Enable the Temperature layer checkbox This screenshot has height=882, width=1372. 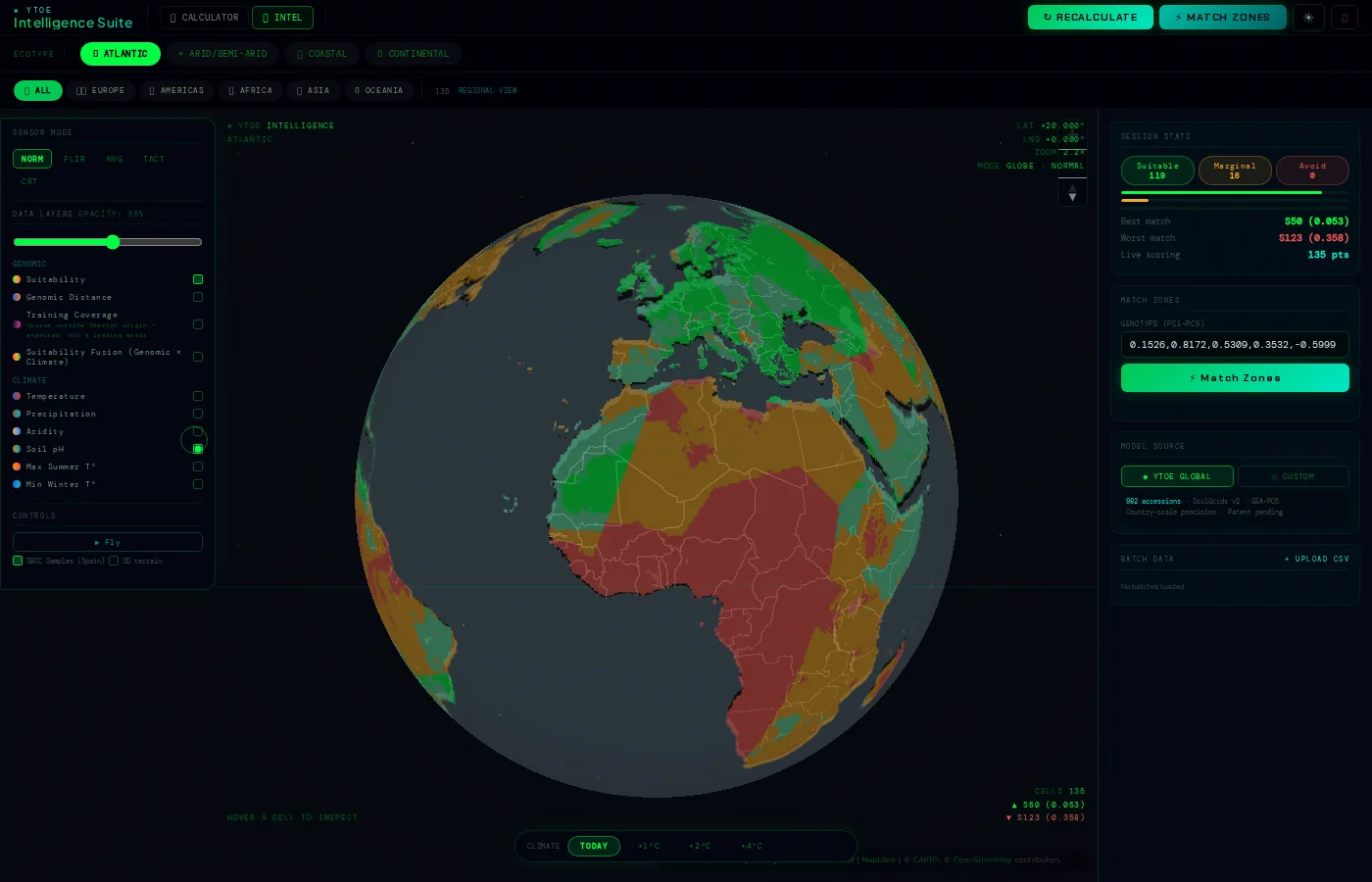198,396
